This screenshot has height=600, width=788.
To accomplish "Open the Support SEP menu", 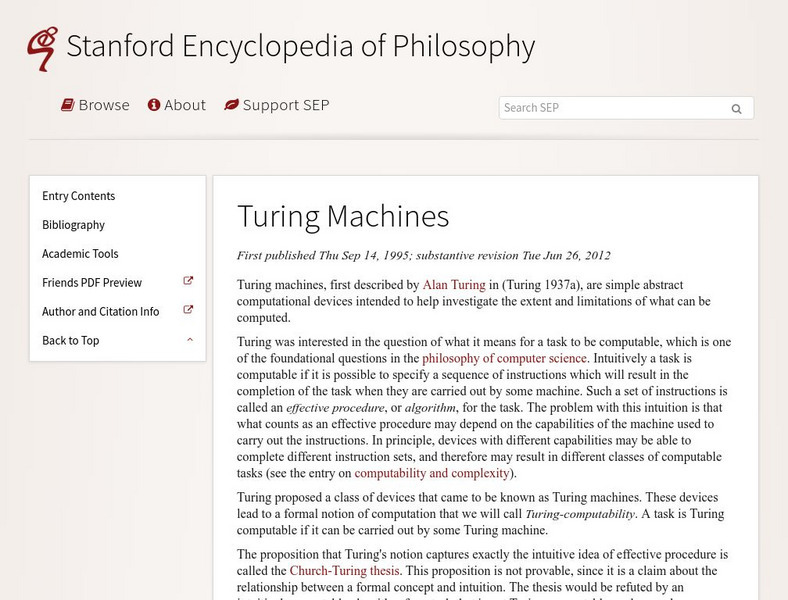I will click(x=276, y=105).
